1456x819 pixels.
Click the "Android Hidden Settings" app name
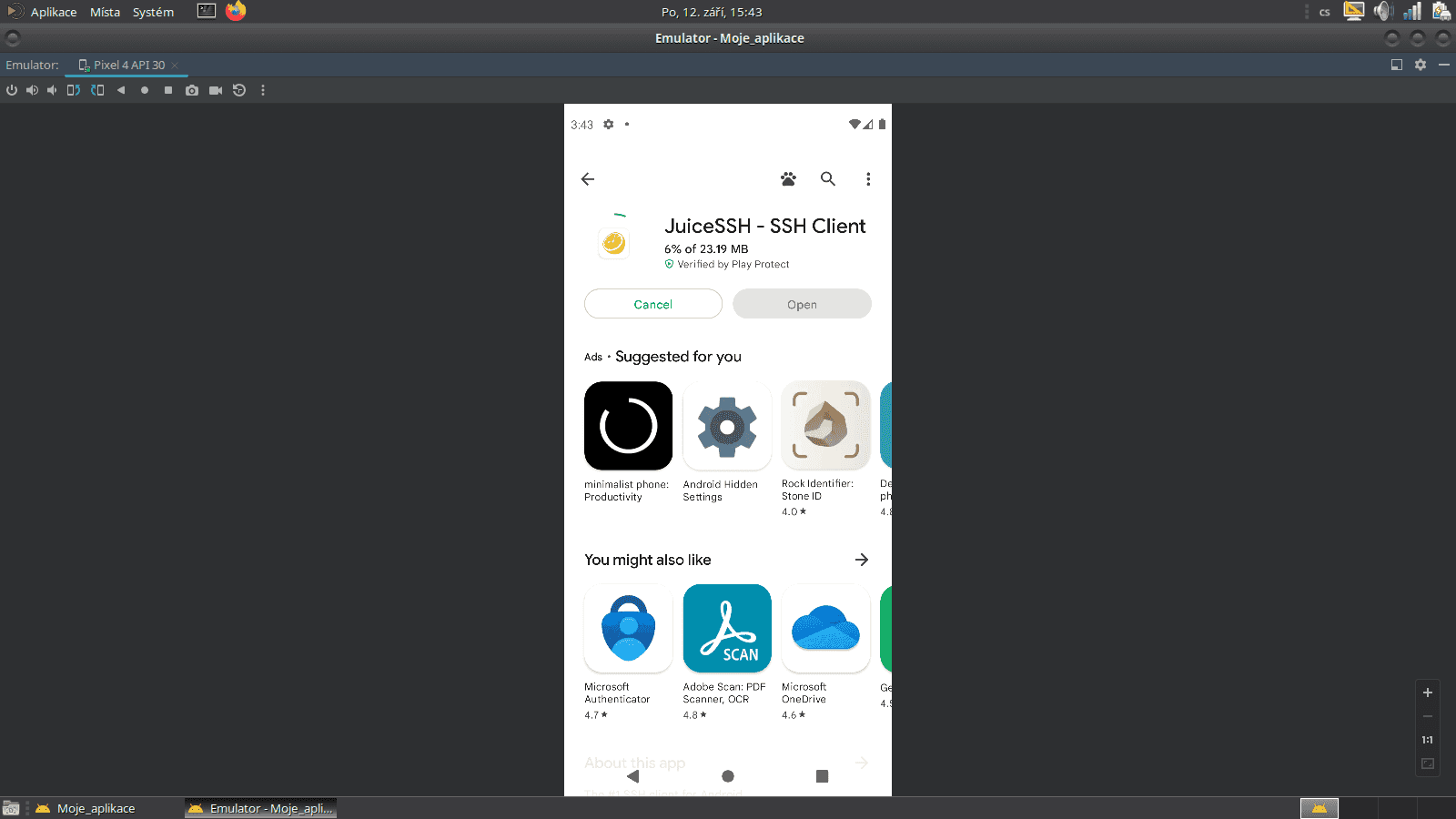[x=721, y=490]
